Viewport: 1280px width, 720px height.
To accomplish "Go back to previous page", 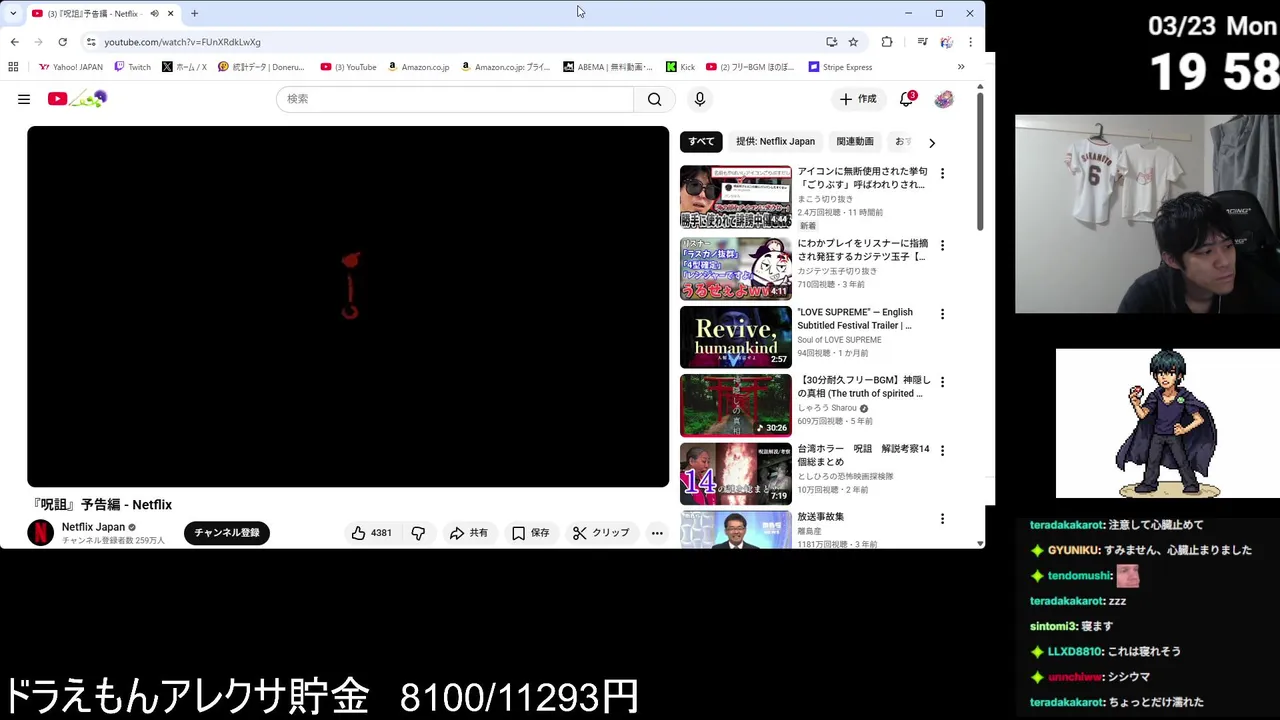I will pos(14,42).
